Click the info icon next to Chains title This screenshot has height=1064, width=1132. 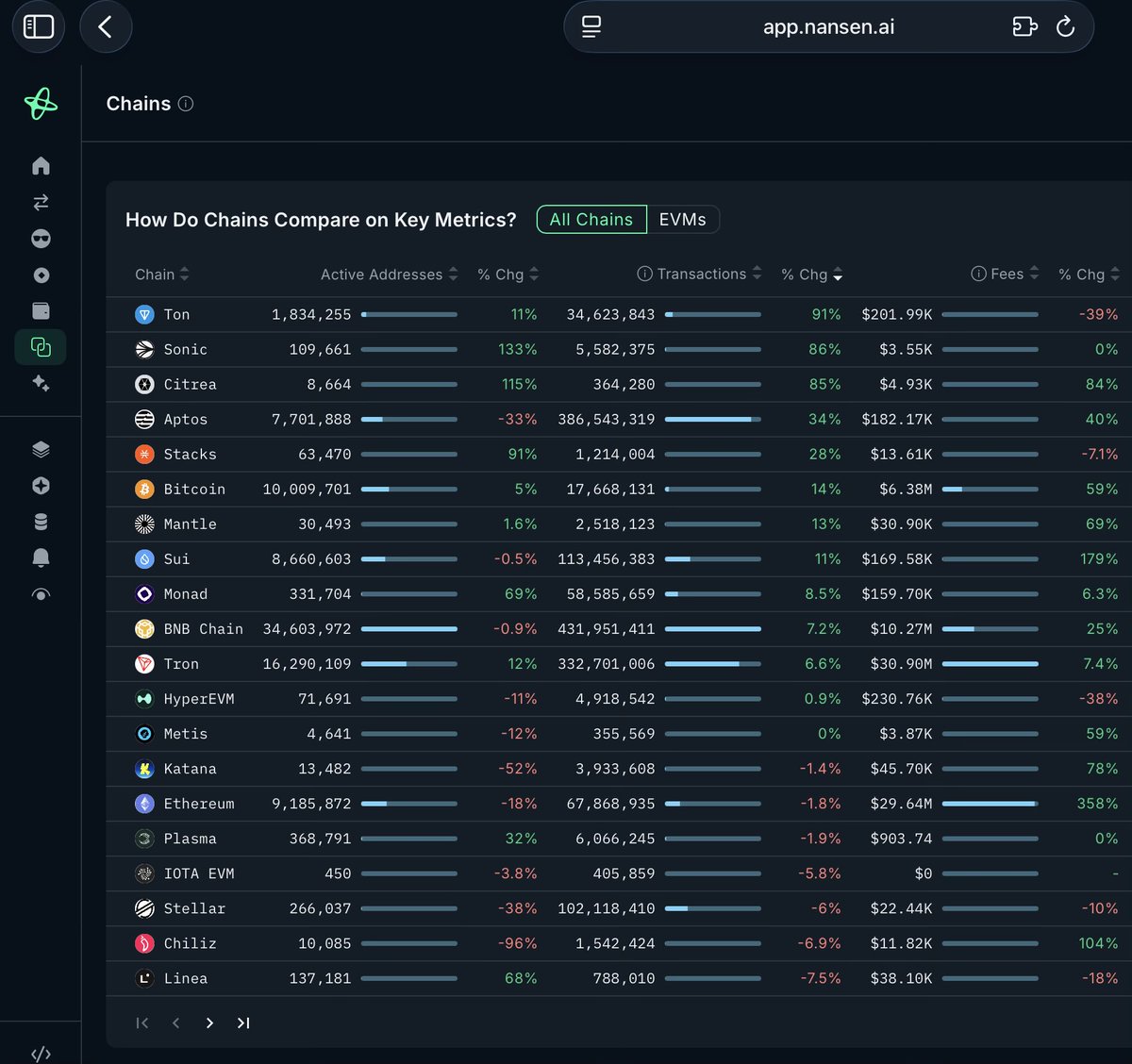point(186,104)
